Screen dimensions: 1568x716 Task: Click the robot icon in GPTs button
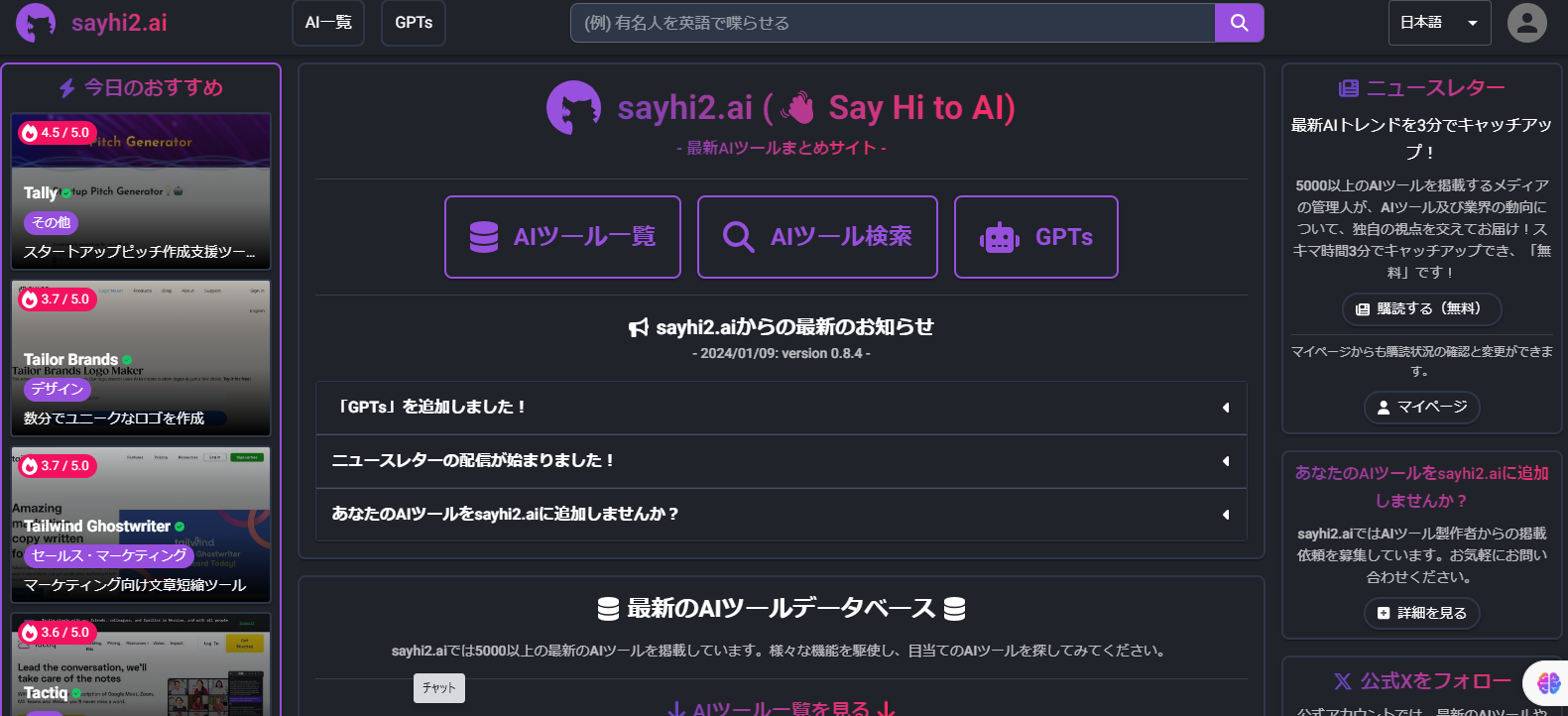[x=1000, y=237]
